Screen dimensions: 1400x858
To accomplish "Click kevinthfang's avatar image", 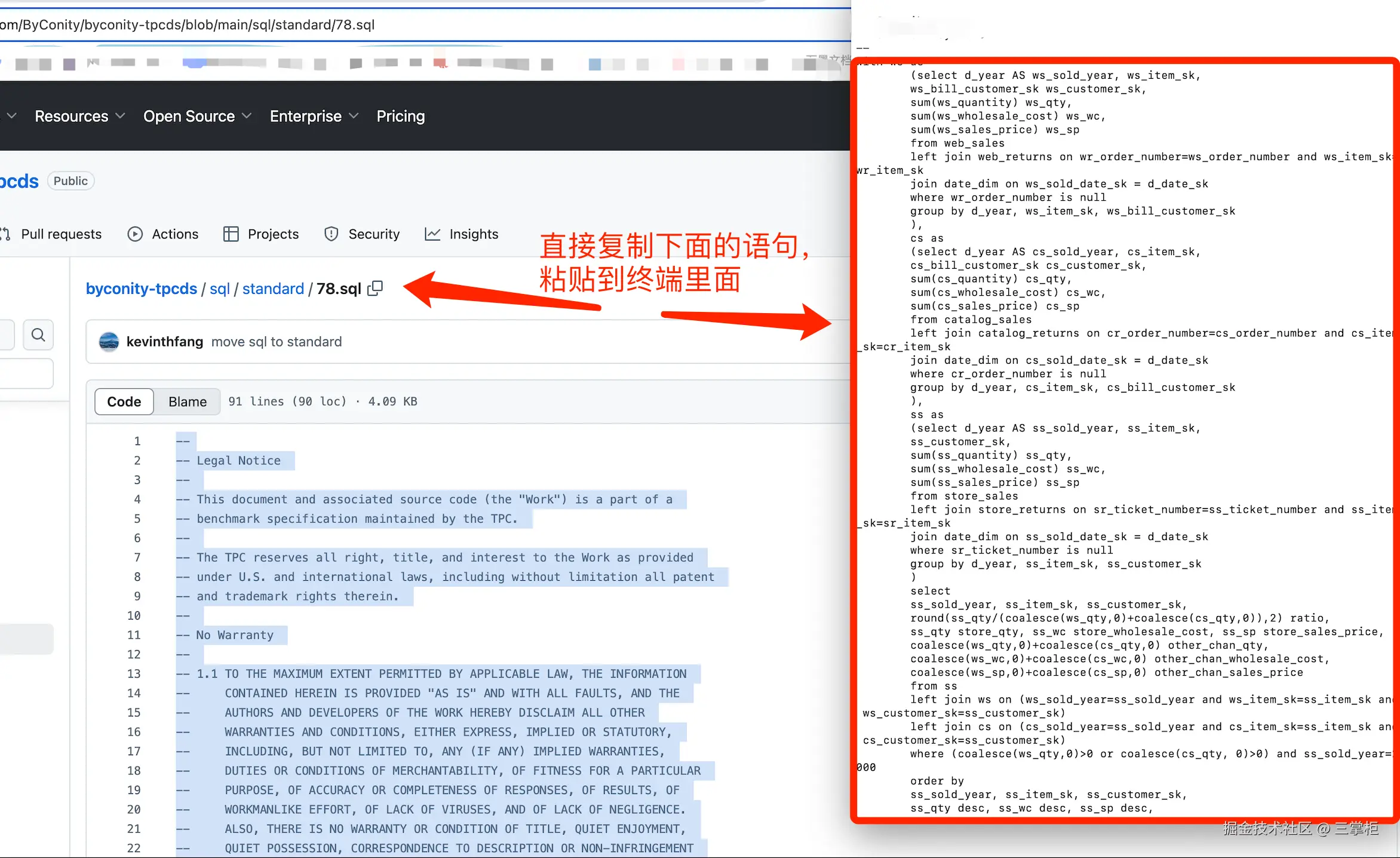I will (109, 342).
